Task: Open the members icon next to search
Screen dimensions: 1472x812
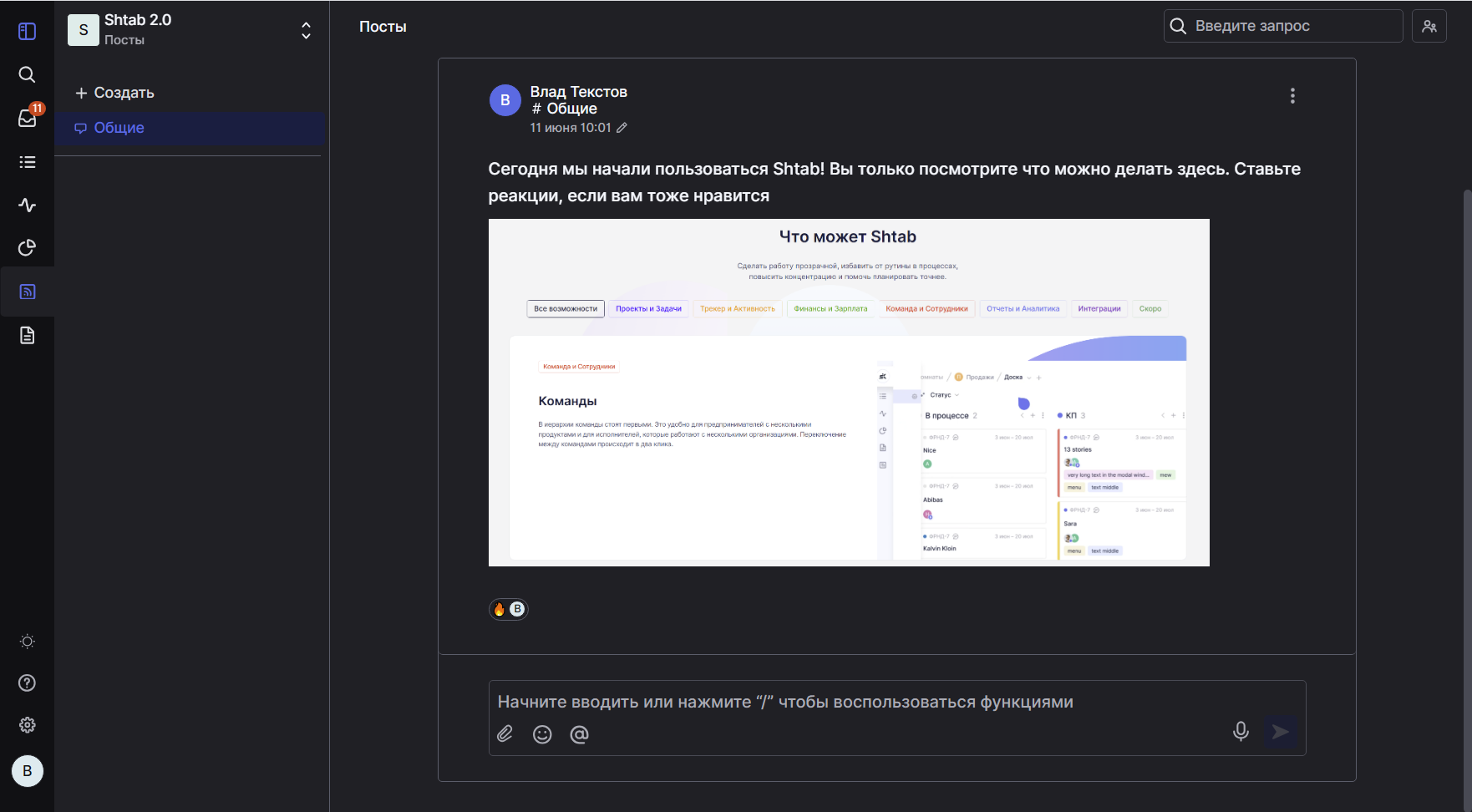Action: point(1429,26)
